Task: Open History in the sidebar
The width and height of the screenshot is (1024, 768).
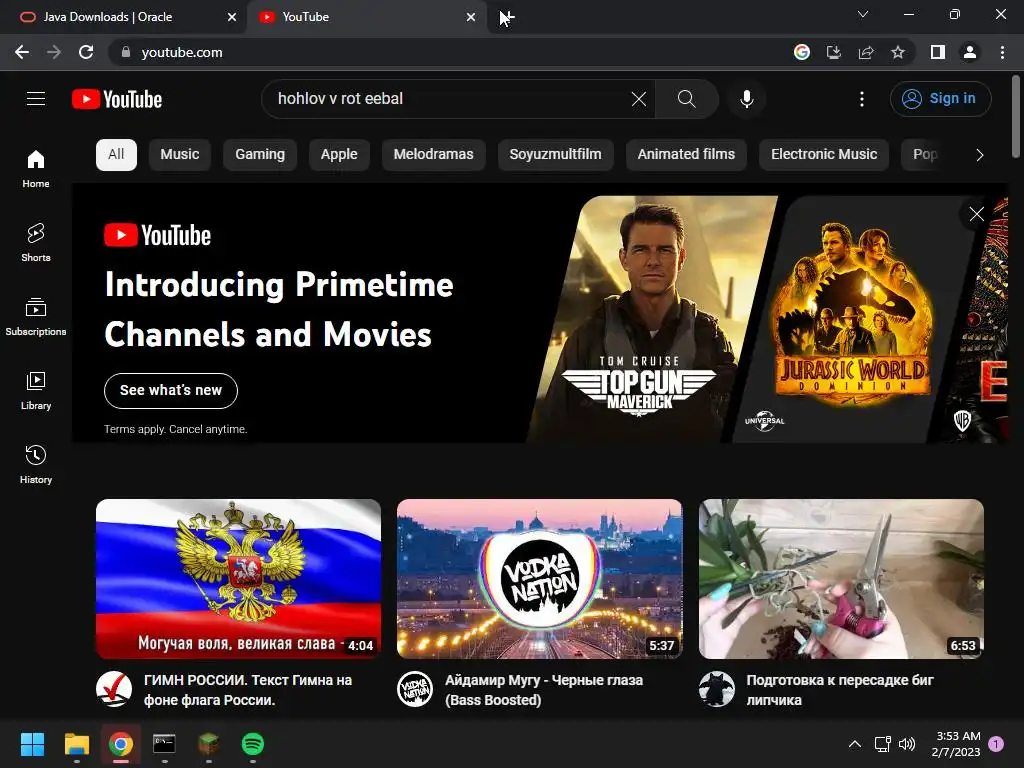Action: click(36, 464)
